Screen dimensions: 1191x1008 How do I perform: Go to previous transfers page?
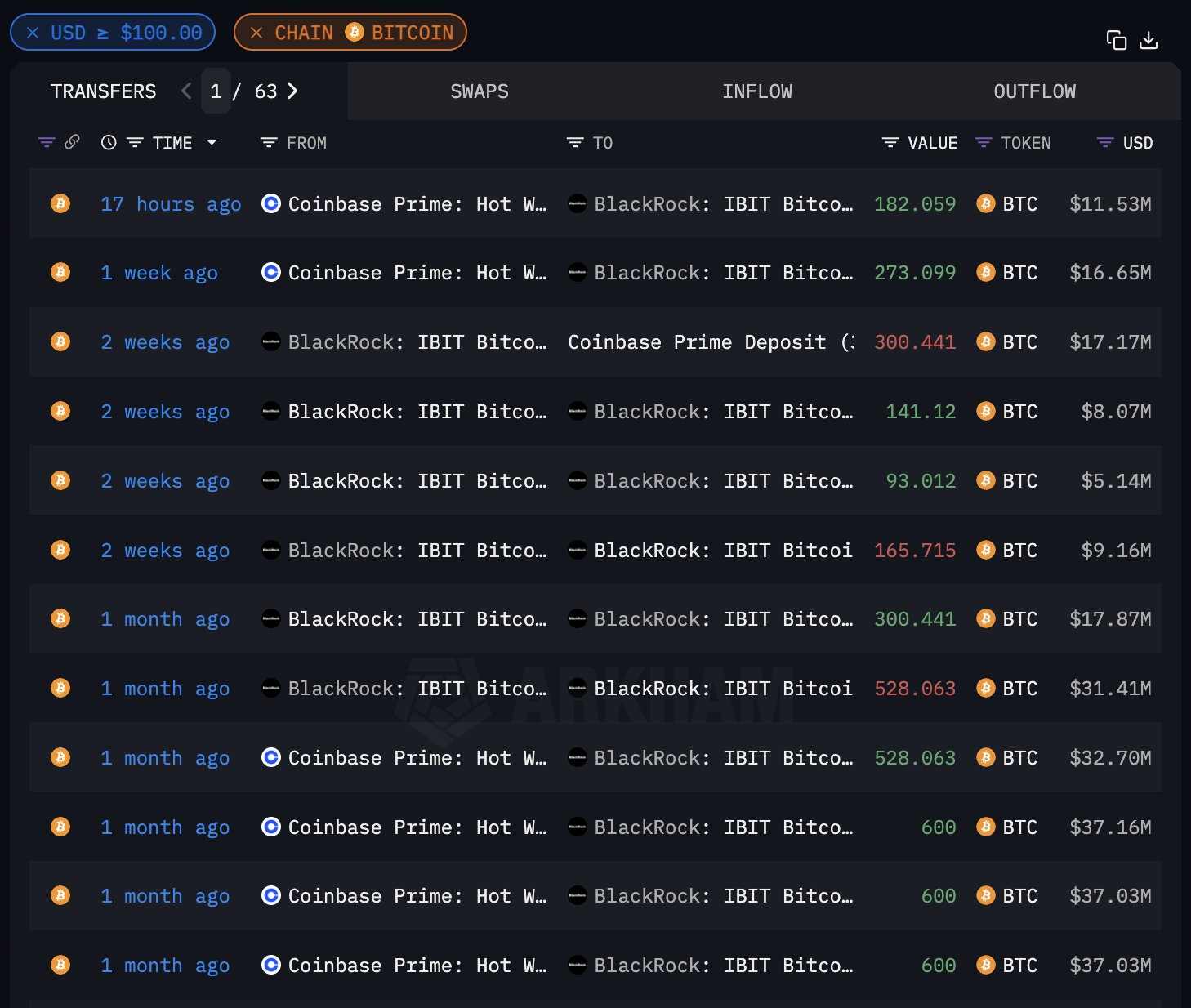tap(186, 91)
